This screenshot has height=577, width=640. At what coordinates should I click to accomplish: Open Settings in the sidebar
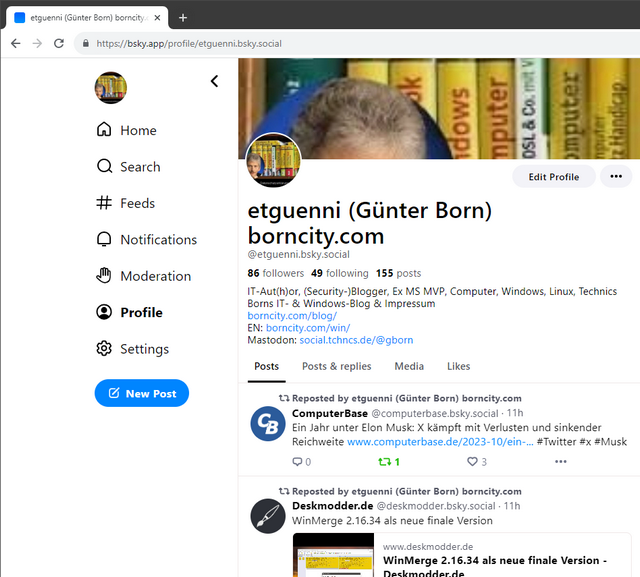pyautogui.click(x=133, y=349)
